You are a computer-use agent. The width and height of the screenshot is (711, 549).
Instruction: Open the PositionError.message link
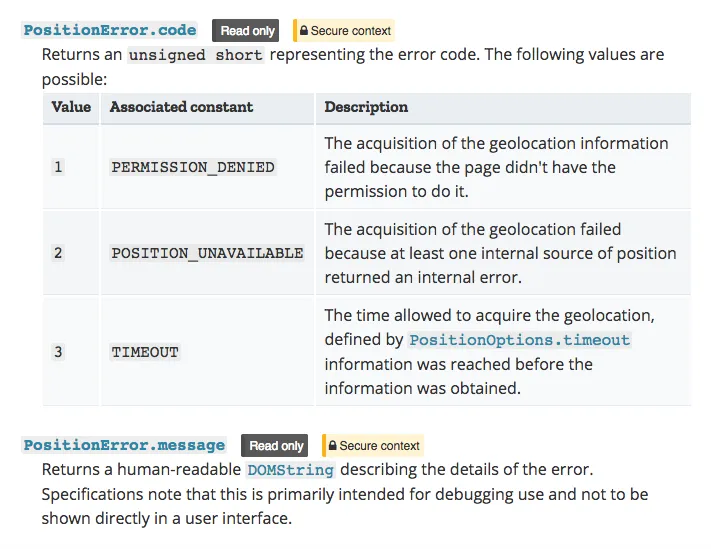coord(124,445)
